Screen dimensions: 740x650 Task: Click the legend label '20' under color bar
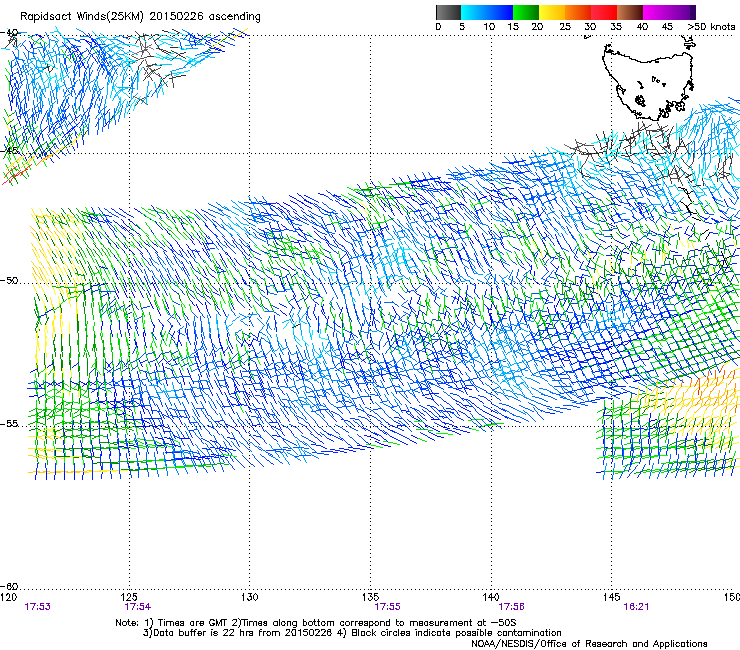pyautogui.click(x=537, y=27)
